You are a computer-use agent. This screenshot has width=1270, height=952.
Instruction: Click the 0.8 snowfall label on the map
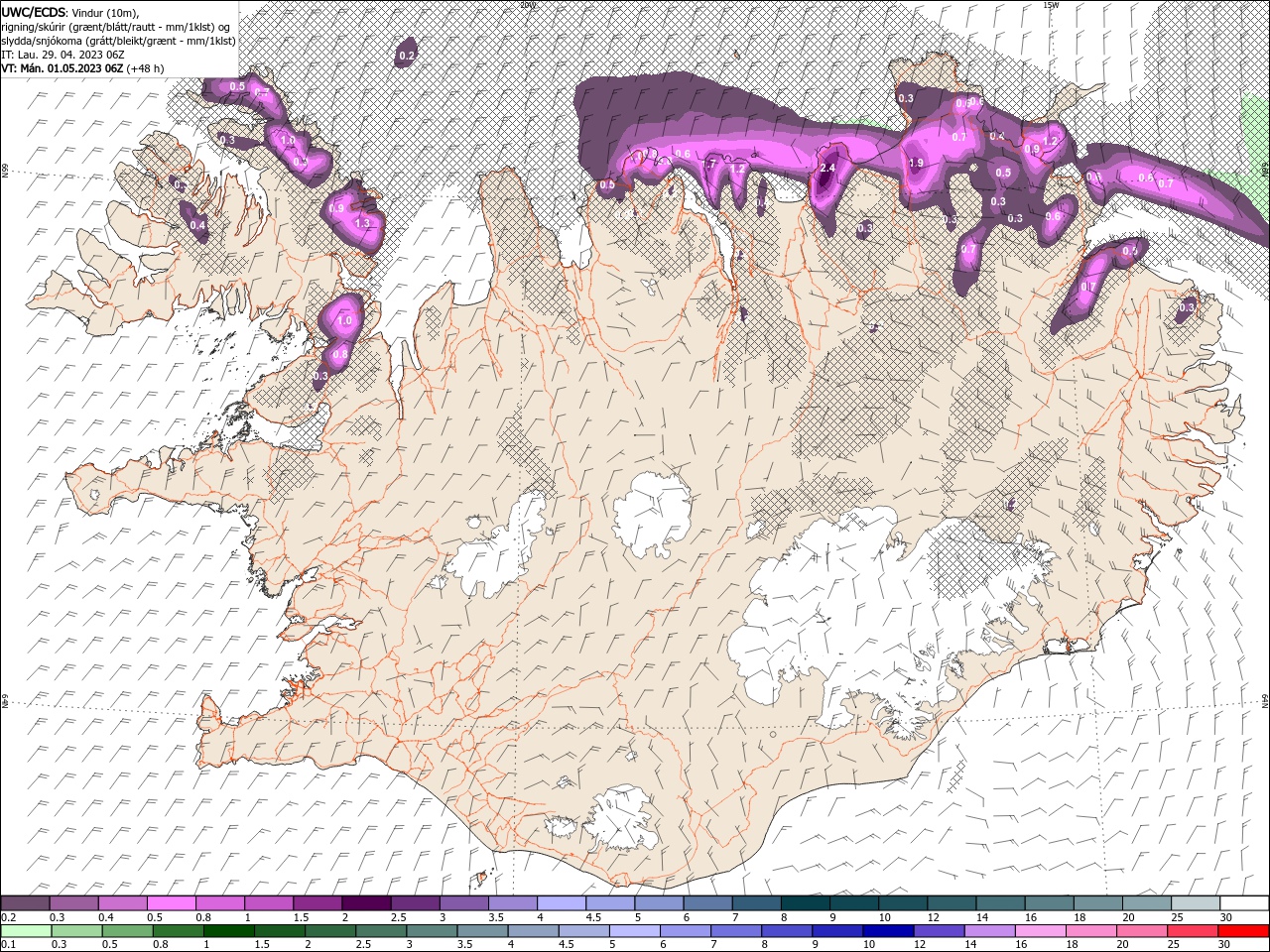[340, 354]
